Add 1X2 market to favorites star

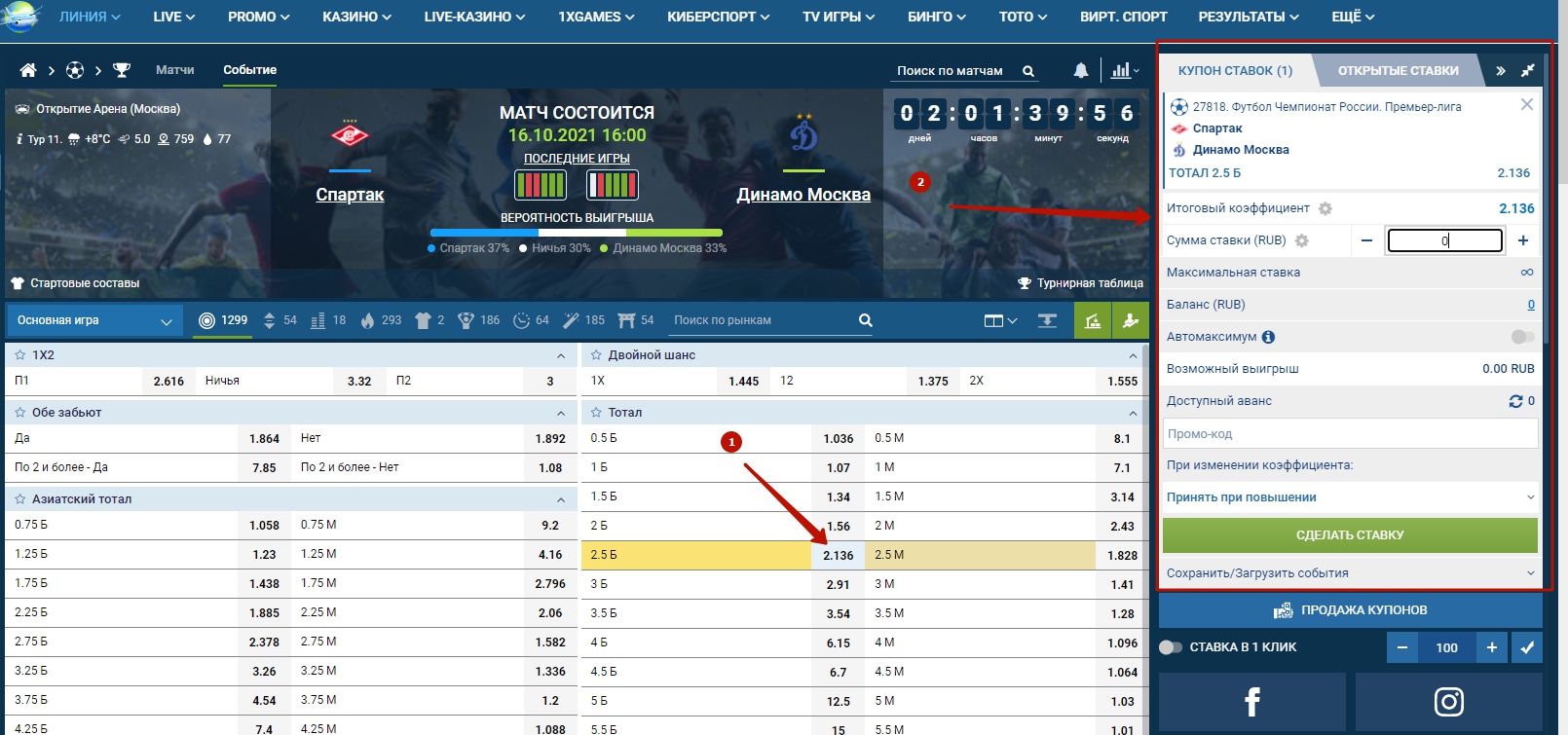tap(19, 355)
